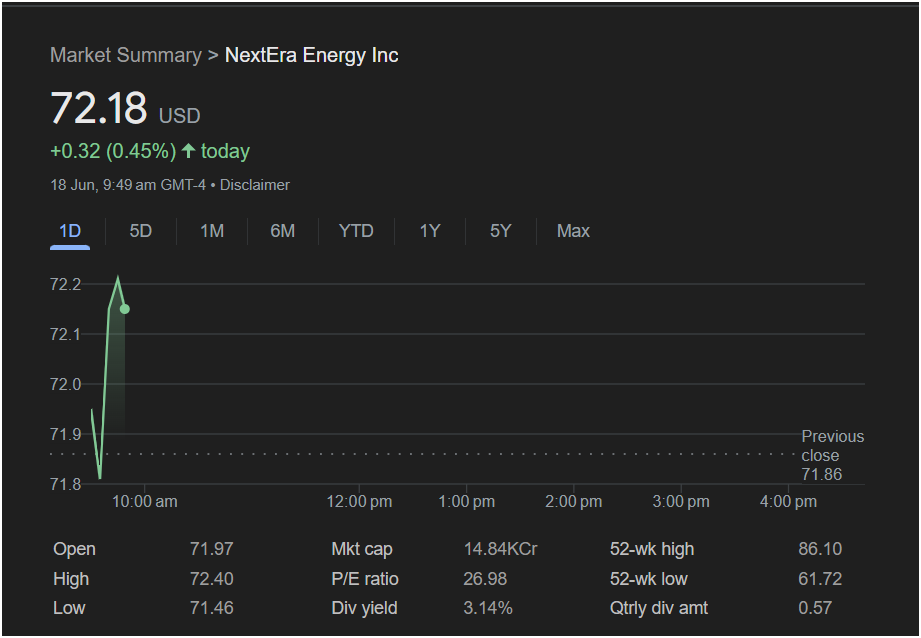Click the green up-arrow icon beside today

click(188, 151)
